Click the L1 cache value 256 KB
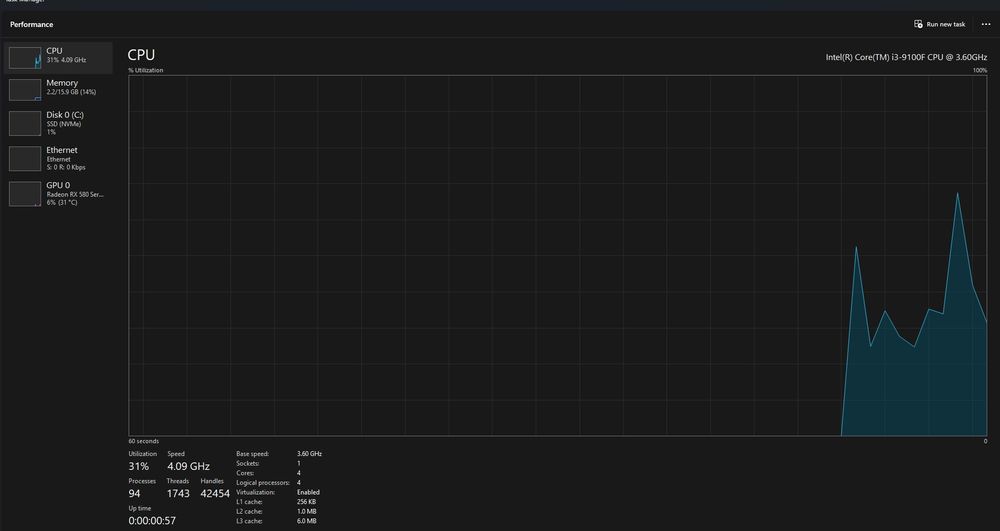 click(306, 502)
